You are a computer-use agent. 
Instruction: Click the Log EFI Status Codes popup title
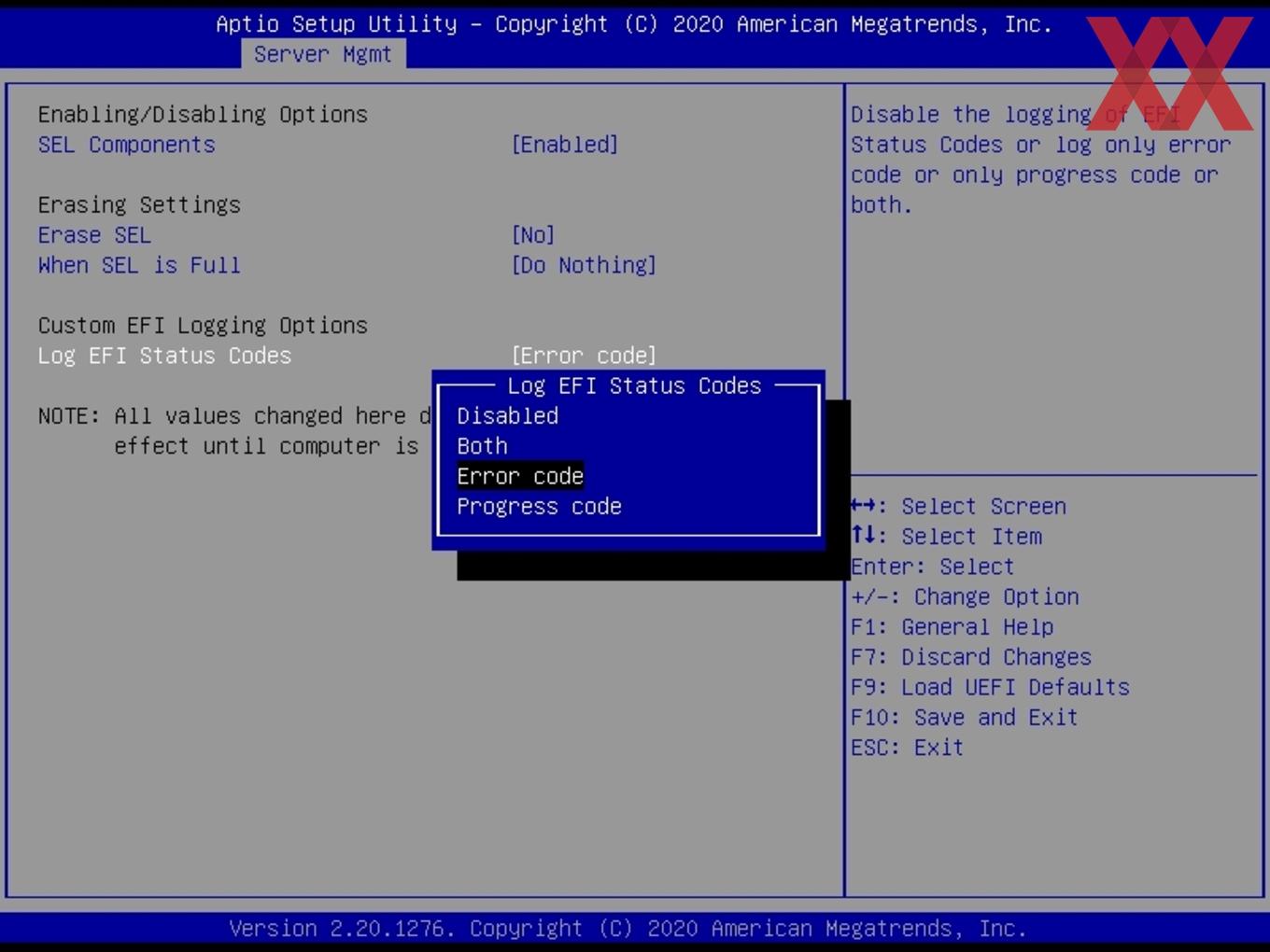(635, 385)
